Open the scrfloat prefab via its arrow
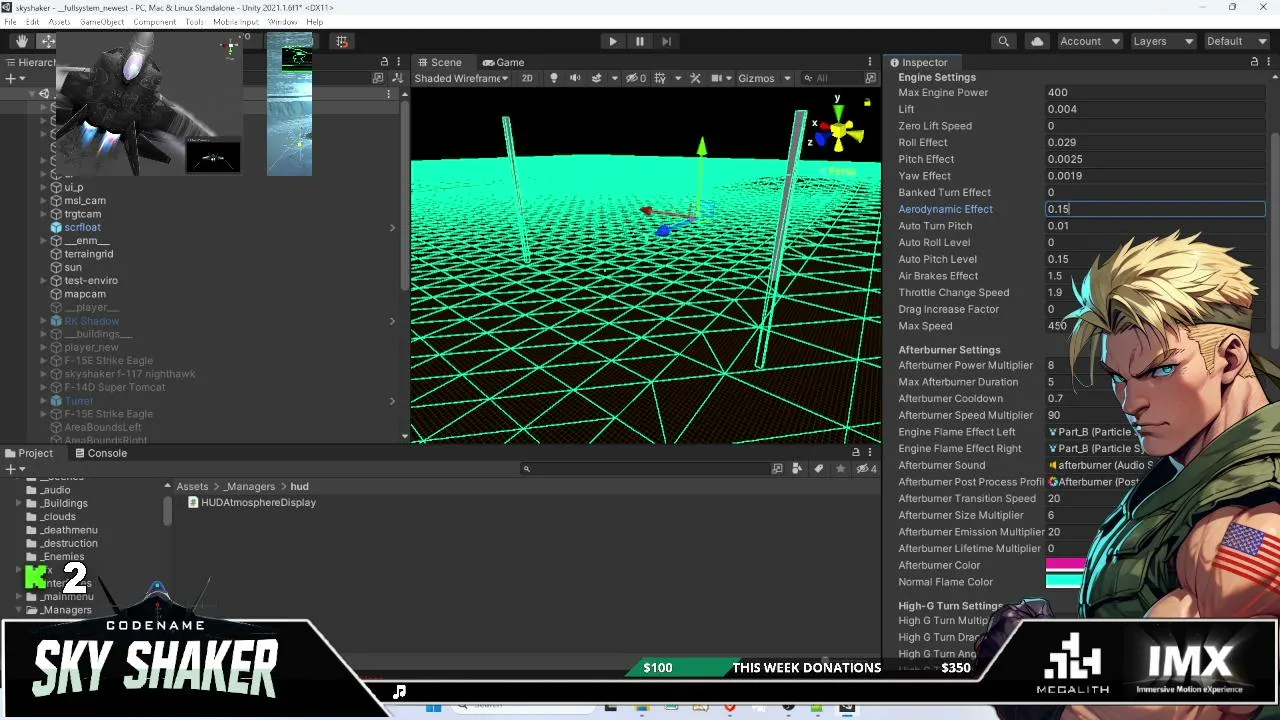Screen dimensions: 1280x720 click(x=392, y=228)
